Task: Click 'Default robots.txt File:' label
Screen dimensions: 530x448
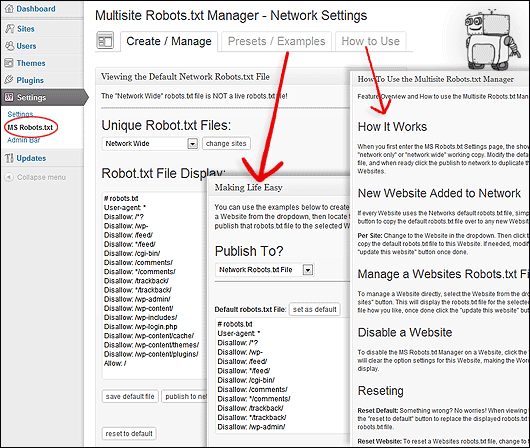Action: pyautogui.click(x=250, y=309)
